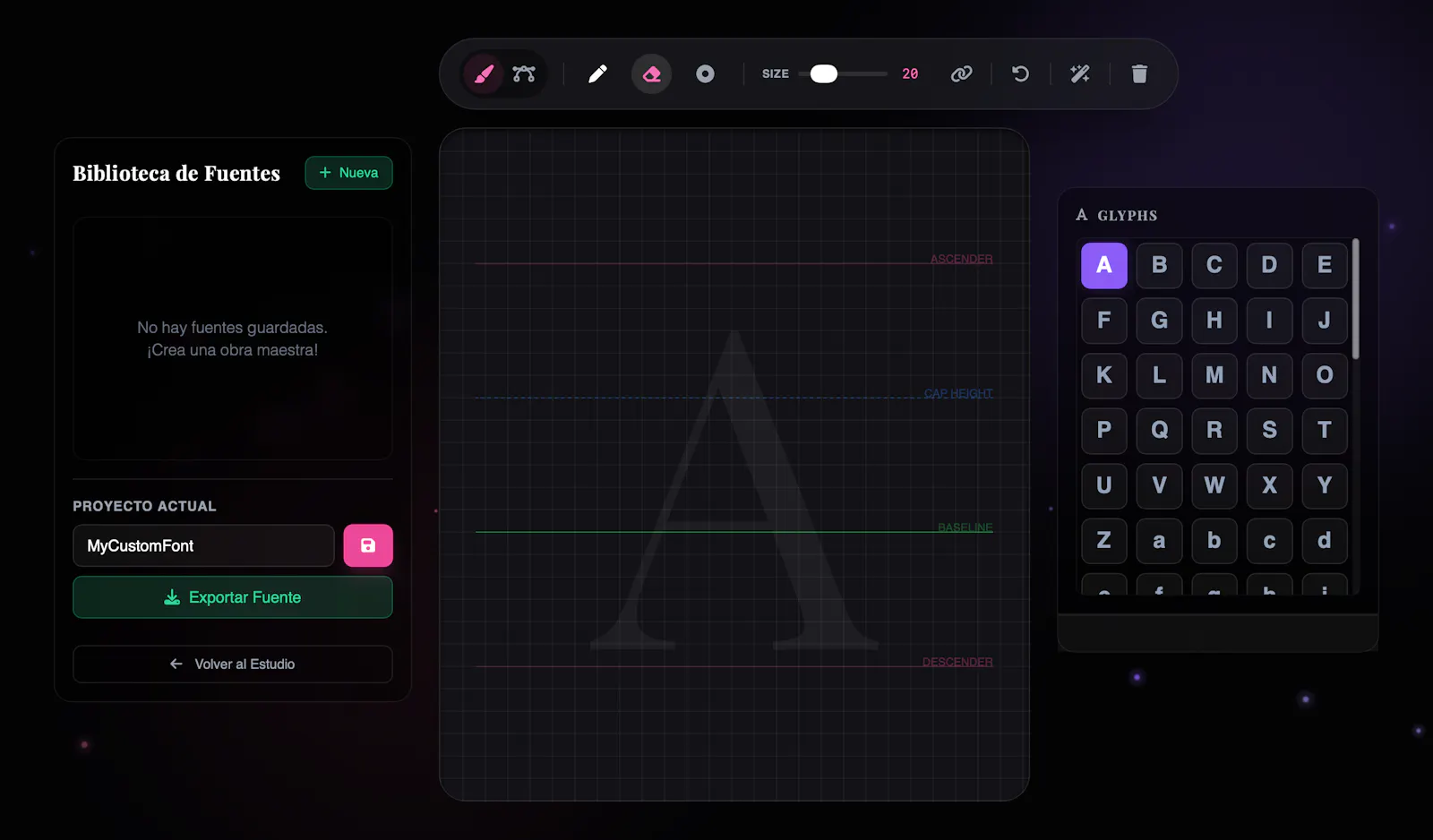Select glyph uppercase Q

click(1159, 431)
